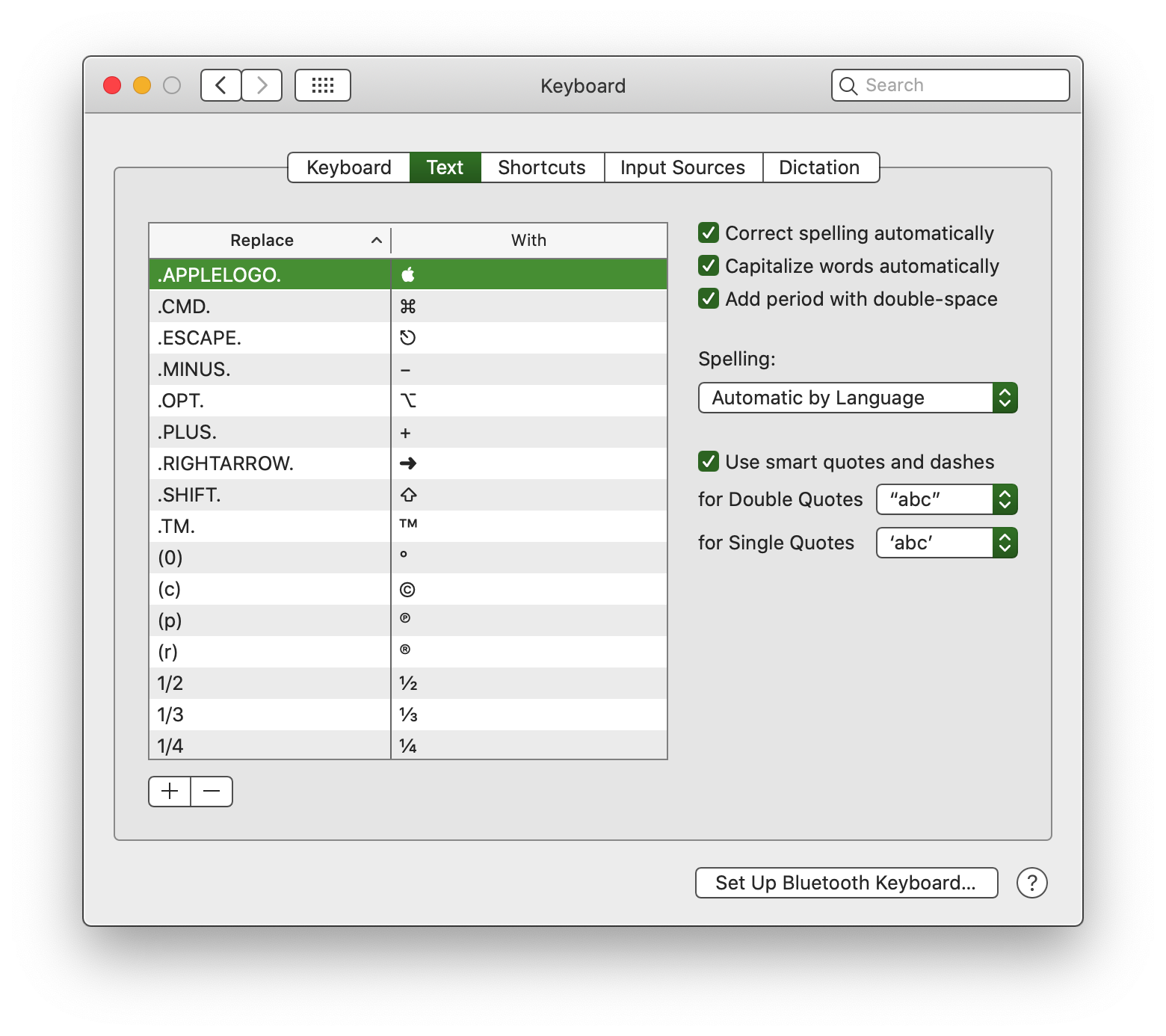The height and width of the screenshot is (1036, 1166).
Task: Switch to the Keyboard tab
Action: pos(349,167)
